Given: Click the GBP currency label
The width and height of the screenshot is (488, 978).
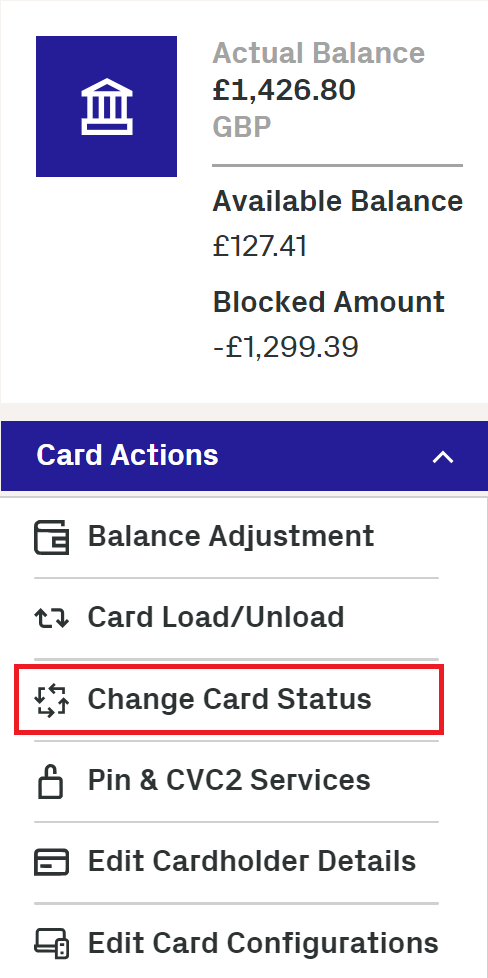Looking at the screenshot, I should (x=242, y=127).
